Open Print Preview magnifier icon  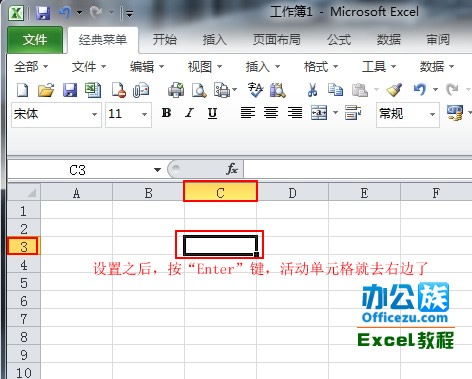tap(199, 90)
